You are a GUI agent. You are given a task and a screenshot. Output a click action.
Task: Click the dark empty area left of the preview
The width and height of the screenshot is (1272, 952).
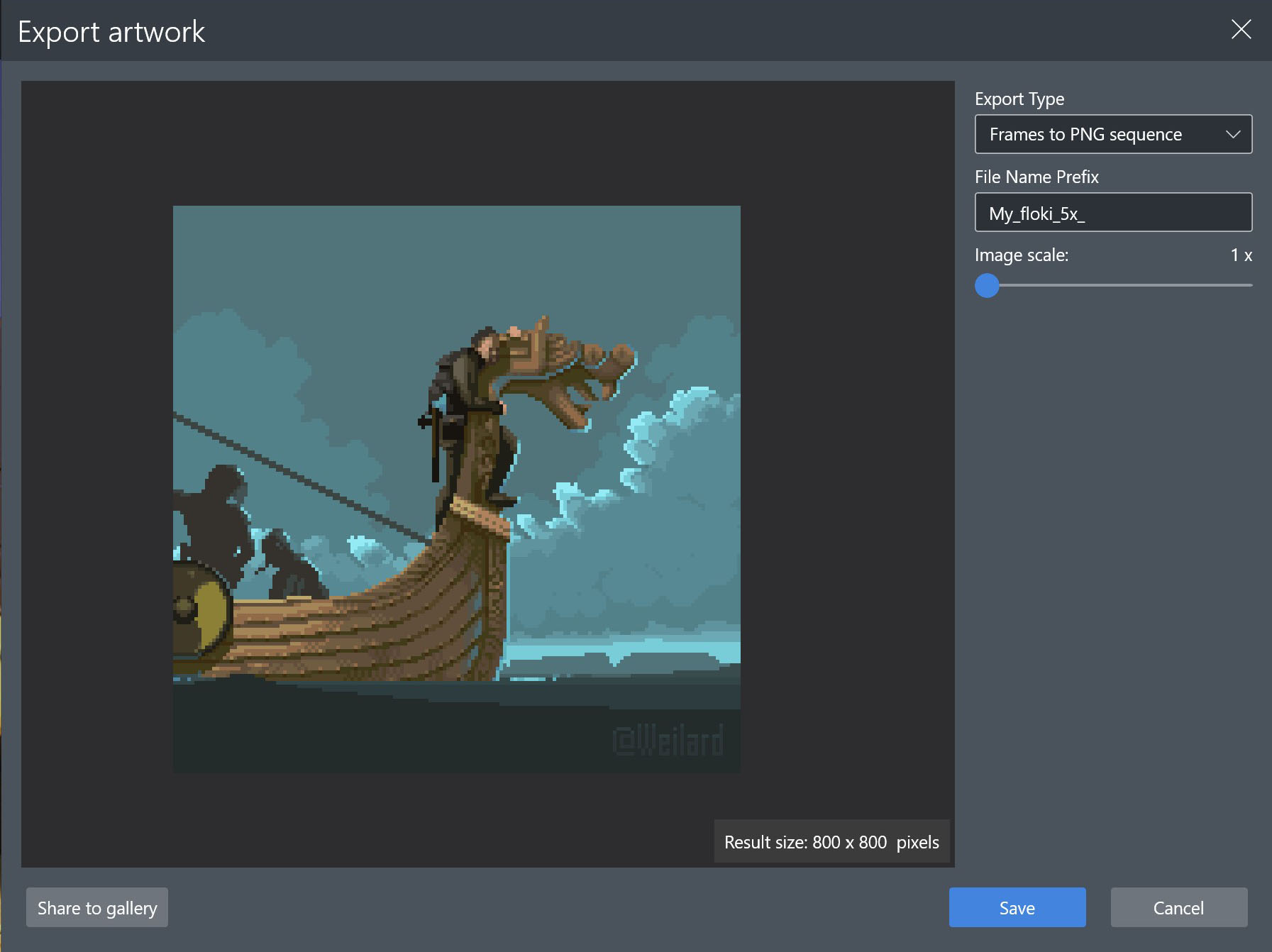click(97, 474)
